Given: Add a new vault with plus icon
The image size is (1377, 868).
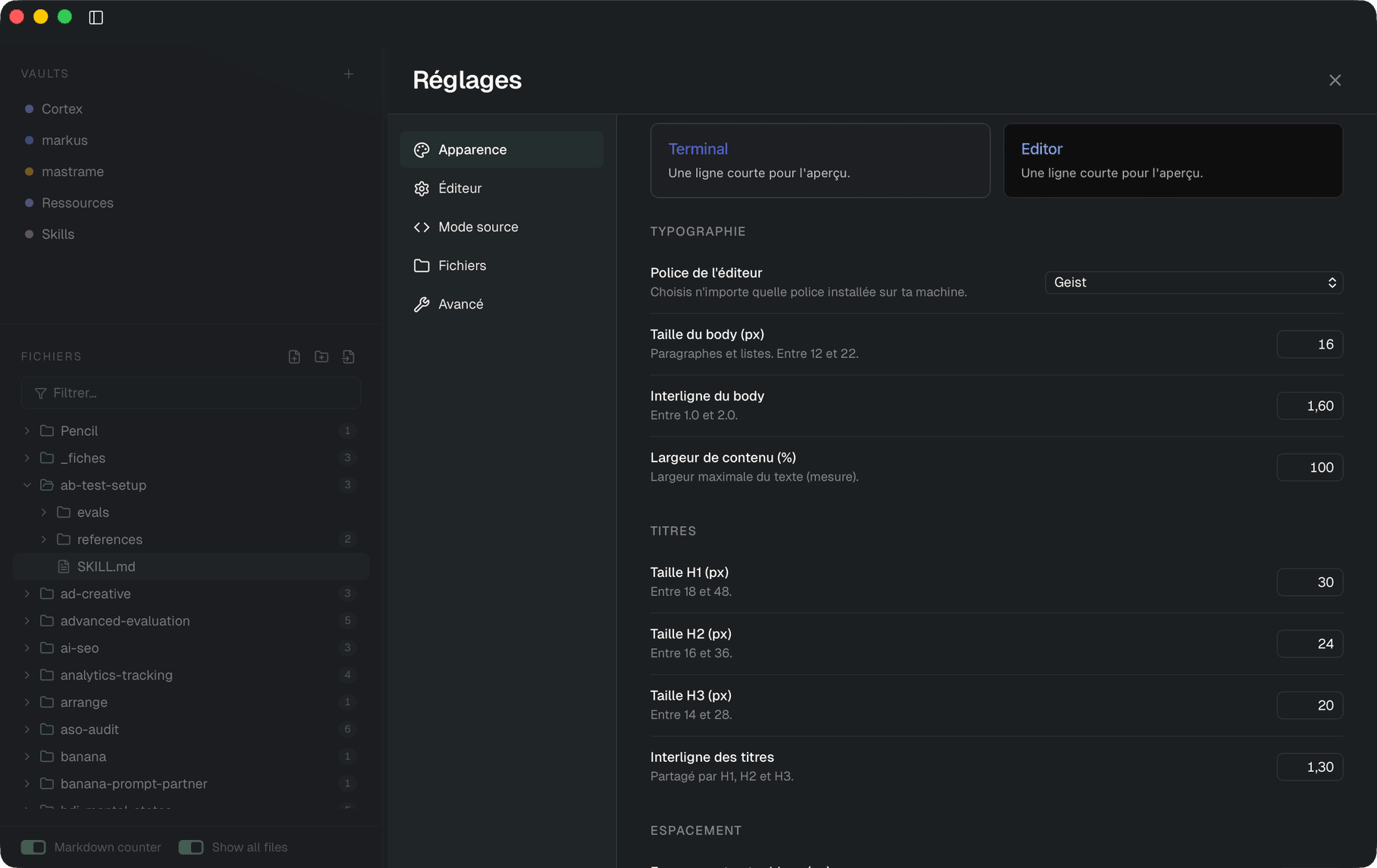Looking at the screenshot, I should pyautogui.click(x=349, y=74).
